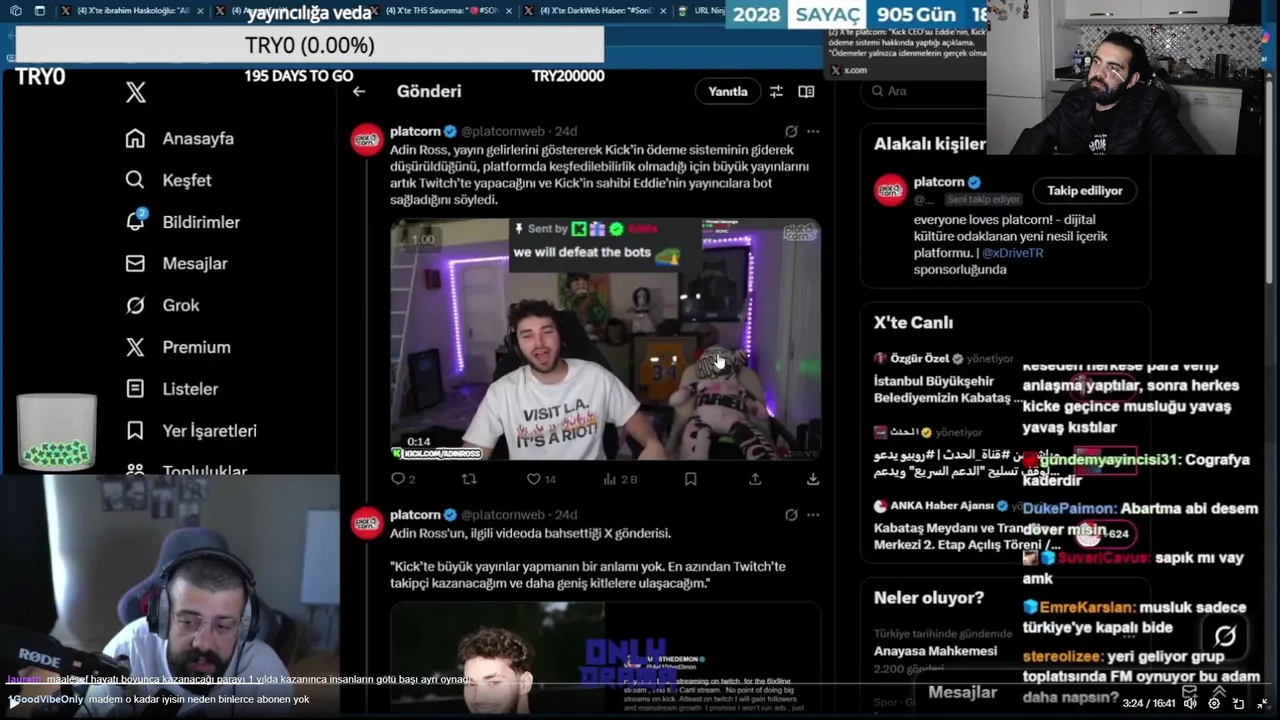This screenshot has height=720, width=1280.
Task: Open Mesajlar in the left sidebar
Action: tap(177, 263)
